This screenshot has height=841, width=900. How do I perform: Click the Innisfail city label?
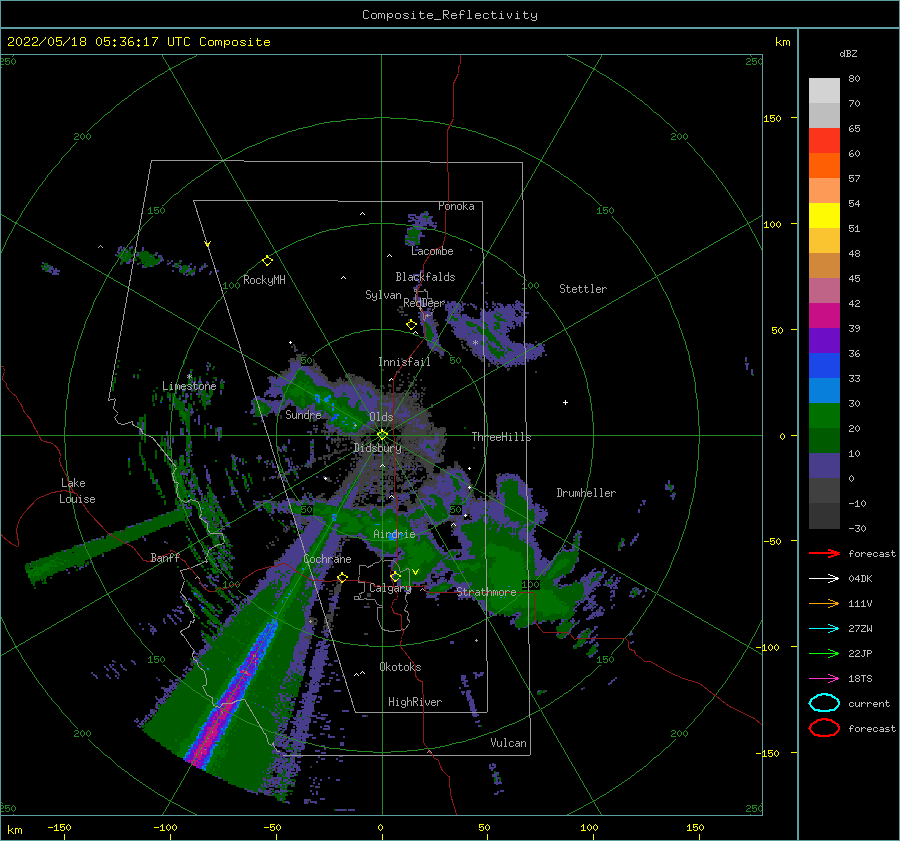pyautogui.click(x=404, y=362)
